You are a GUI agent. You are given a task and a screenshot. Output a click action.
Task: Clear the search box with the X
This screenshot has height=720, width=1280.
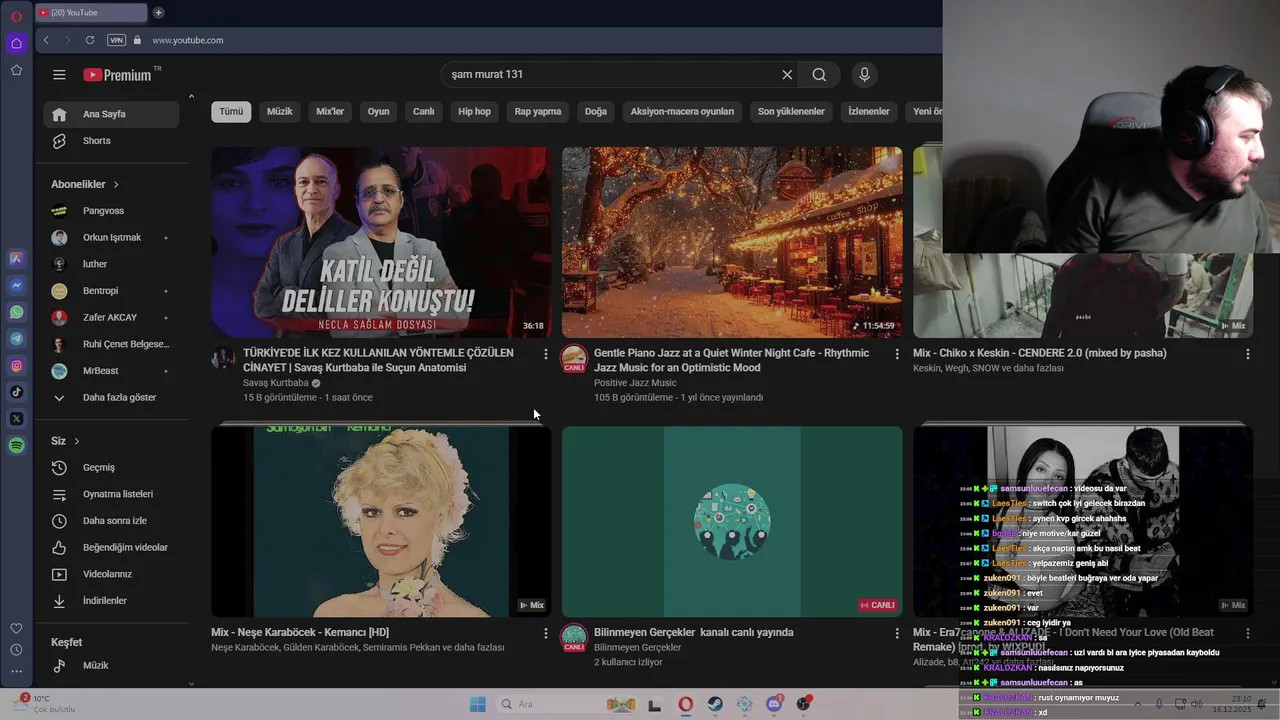tap(787, 75)
